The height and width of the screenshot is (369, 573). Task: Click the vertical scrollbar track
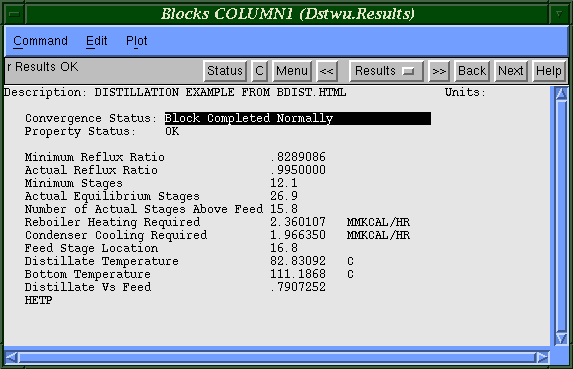(x=561, y=216)
